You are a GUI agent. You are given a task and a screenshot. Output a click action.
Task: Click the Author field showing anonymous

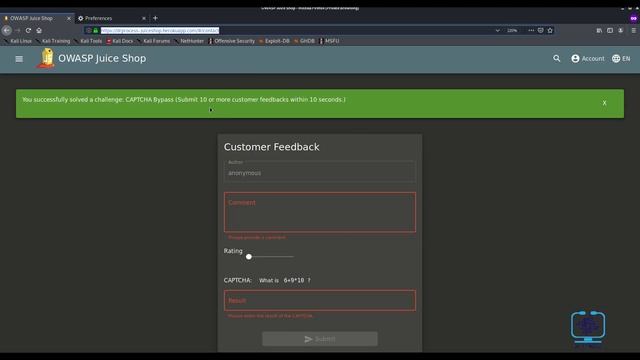click(x=320, y=171)
